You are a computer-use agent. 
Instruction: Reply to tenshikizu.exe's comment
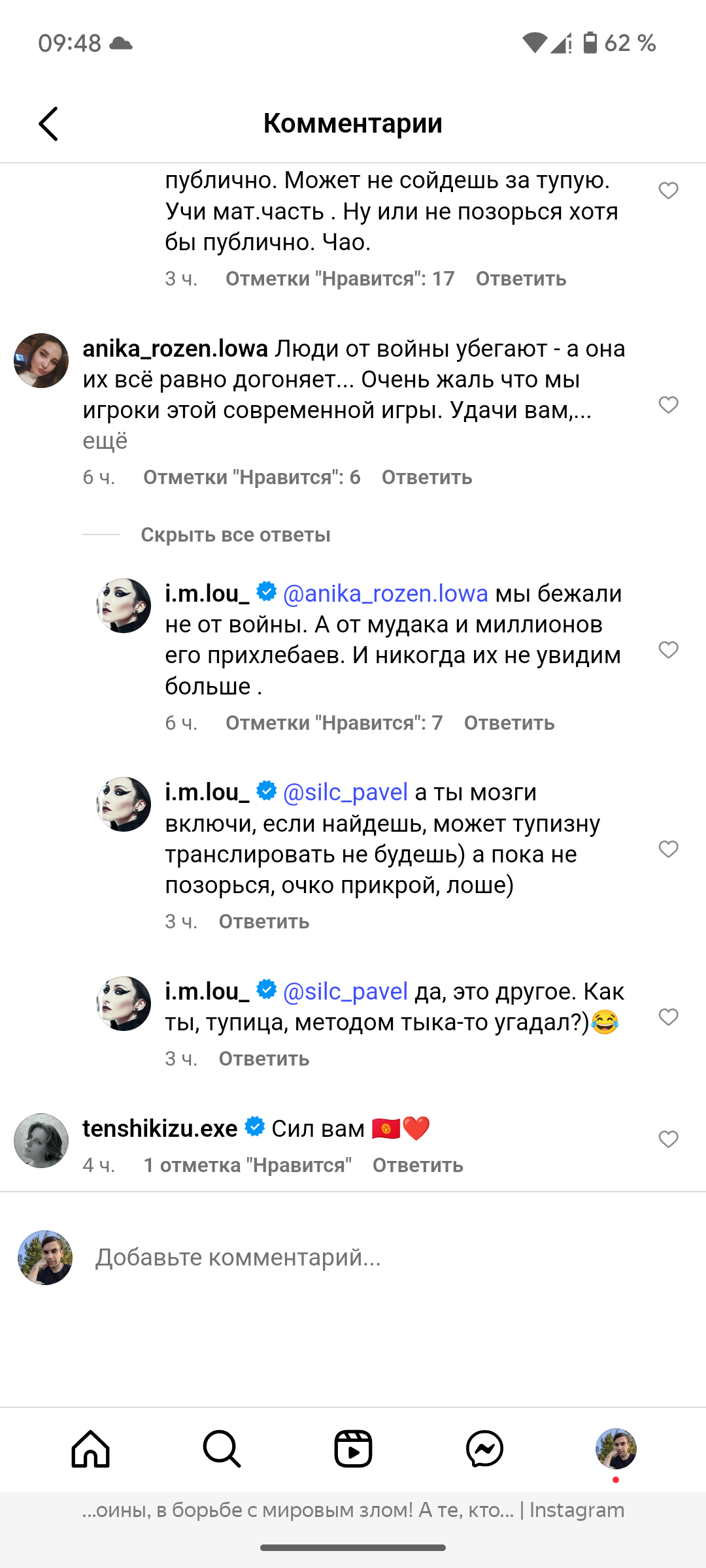click(x=418, y=1166)
